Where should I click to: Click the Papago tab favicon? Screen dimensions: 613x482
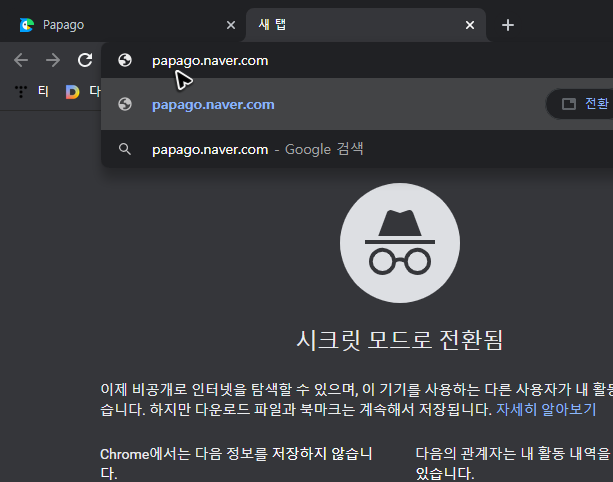pyautogui.click(x=27, y=25)
